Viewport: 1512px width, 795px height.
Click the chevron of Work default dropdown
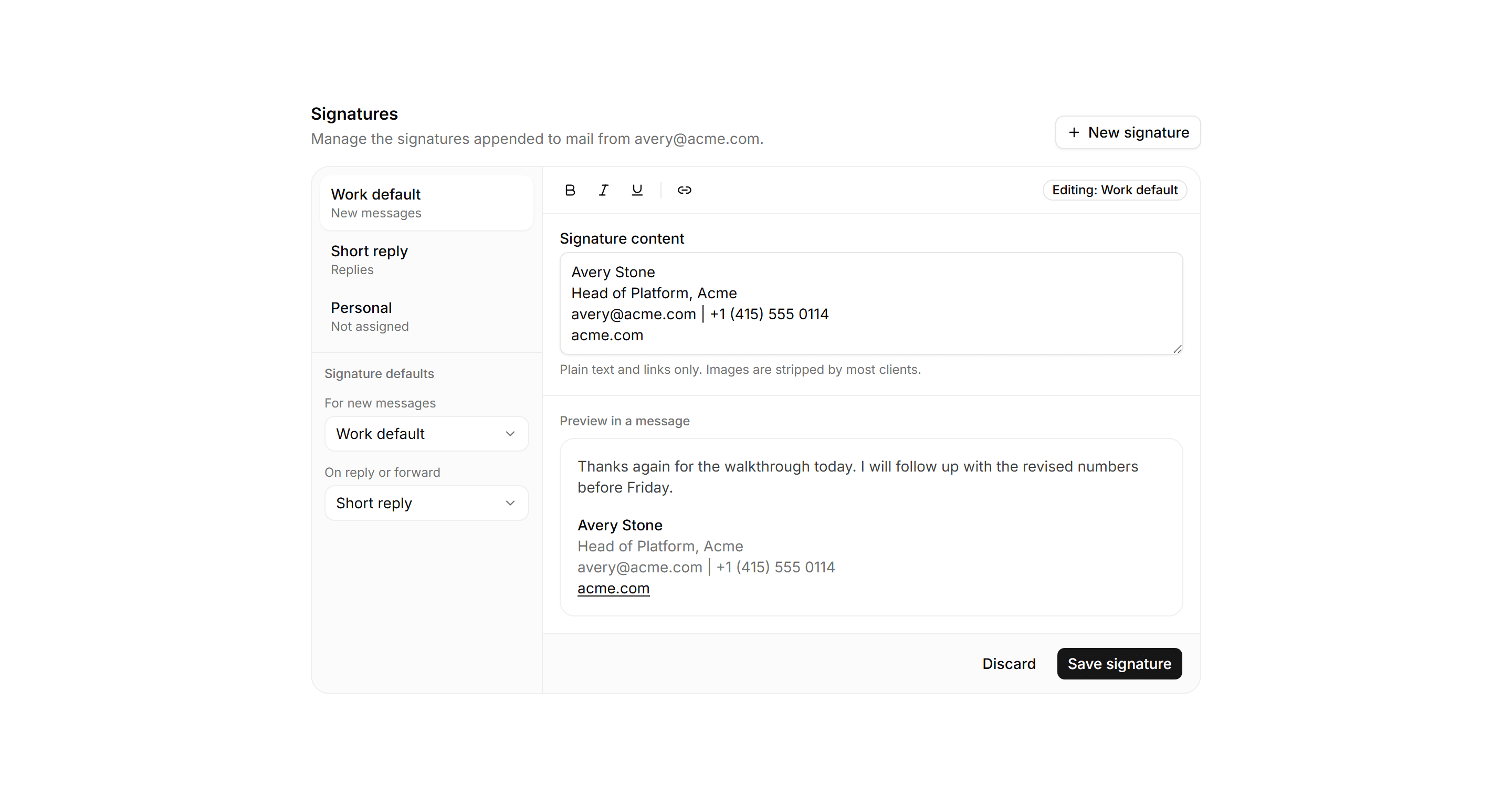click(510, 434)
